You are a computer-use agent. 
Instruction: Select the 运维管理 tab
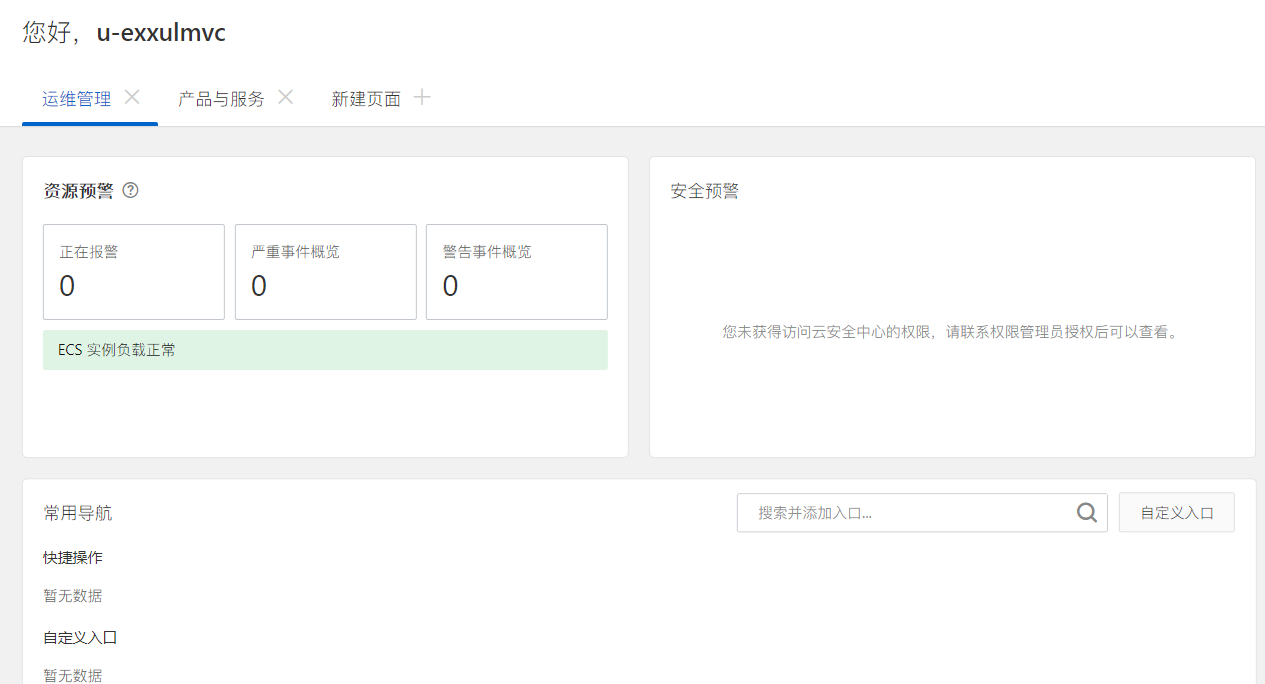(x=75, y=98)
